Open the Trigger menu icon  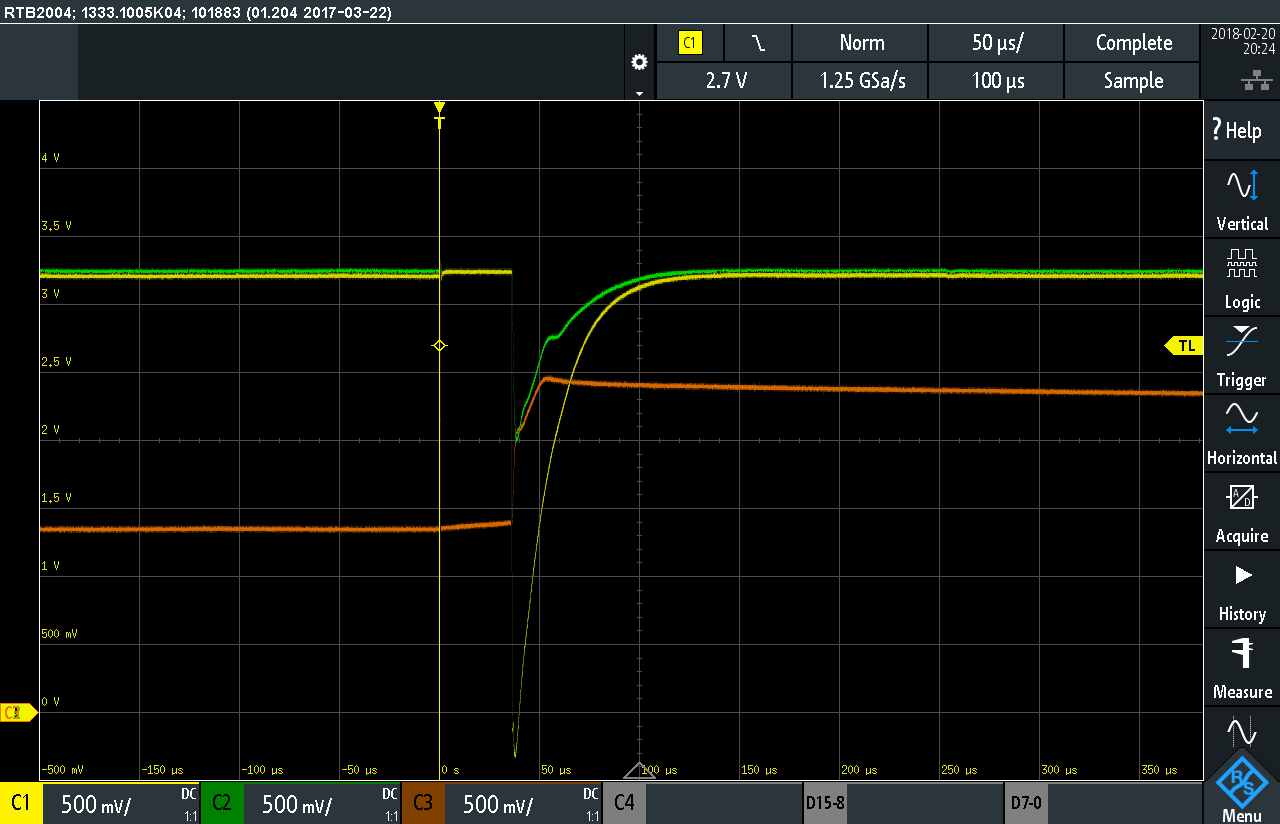tap(1241, 343)
